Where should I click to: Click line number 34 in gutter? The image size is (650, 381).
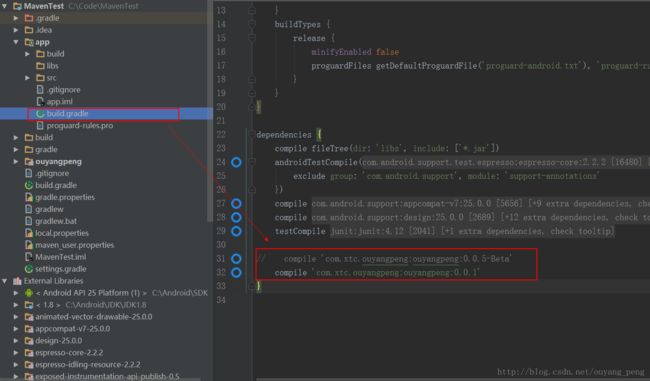pos(221,300)
